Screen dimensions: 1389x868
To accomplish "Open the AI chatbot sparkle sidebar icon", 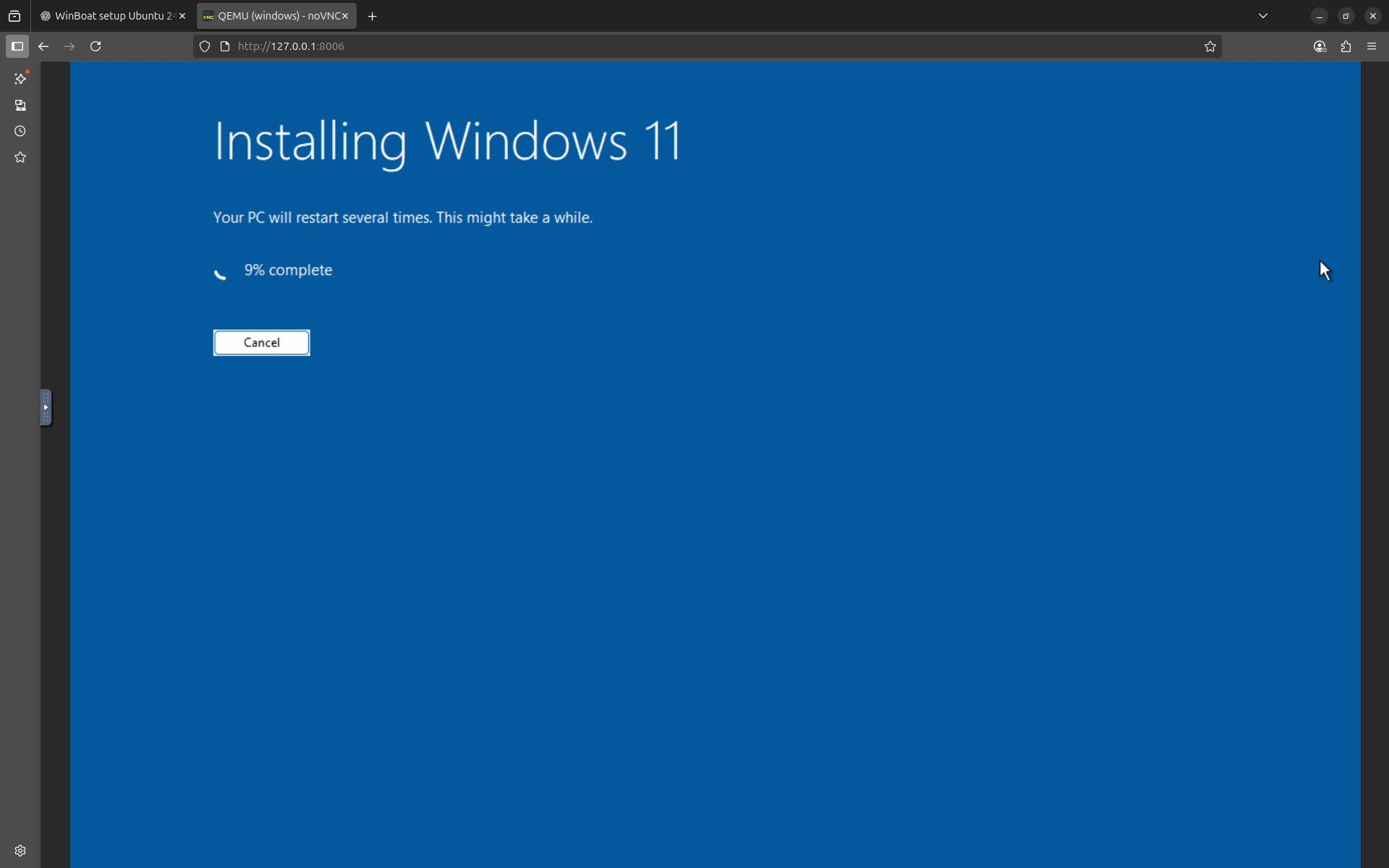I will pyautogui.click(x=20, y=78).
